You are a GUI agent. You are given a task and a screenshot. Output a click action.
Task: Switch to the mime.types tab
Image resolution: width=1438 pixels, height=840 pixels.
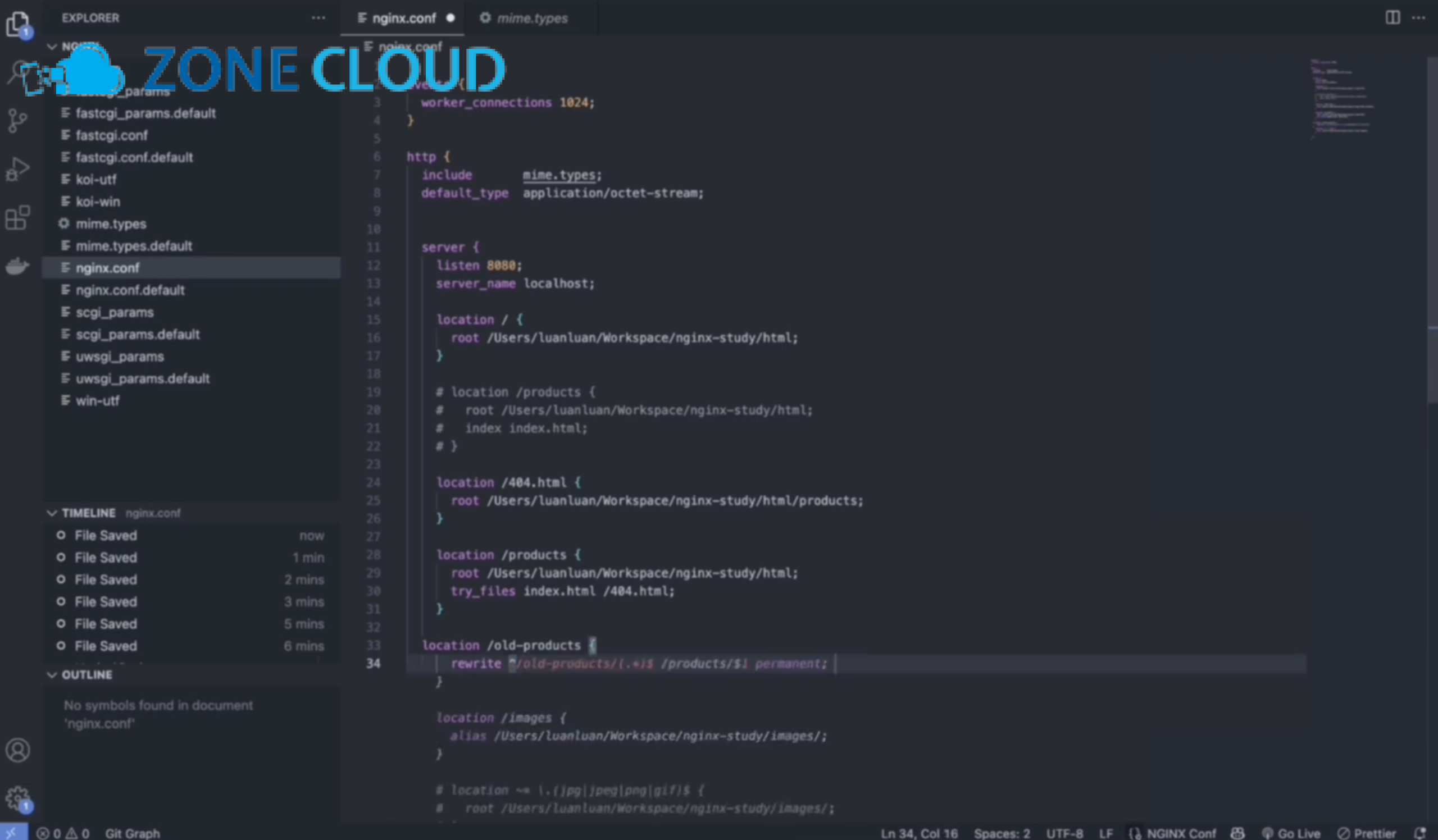[531, 18]
